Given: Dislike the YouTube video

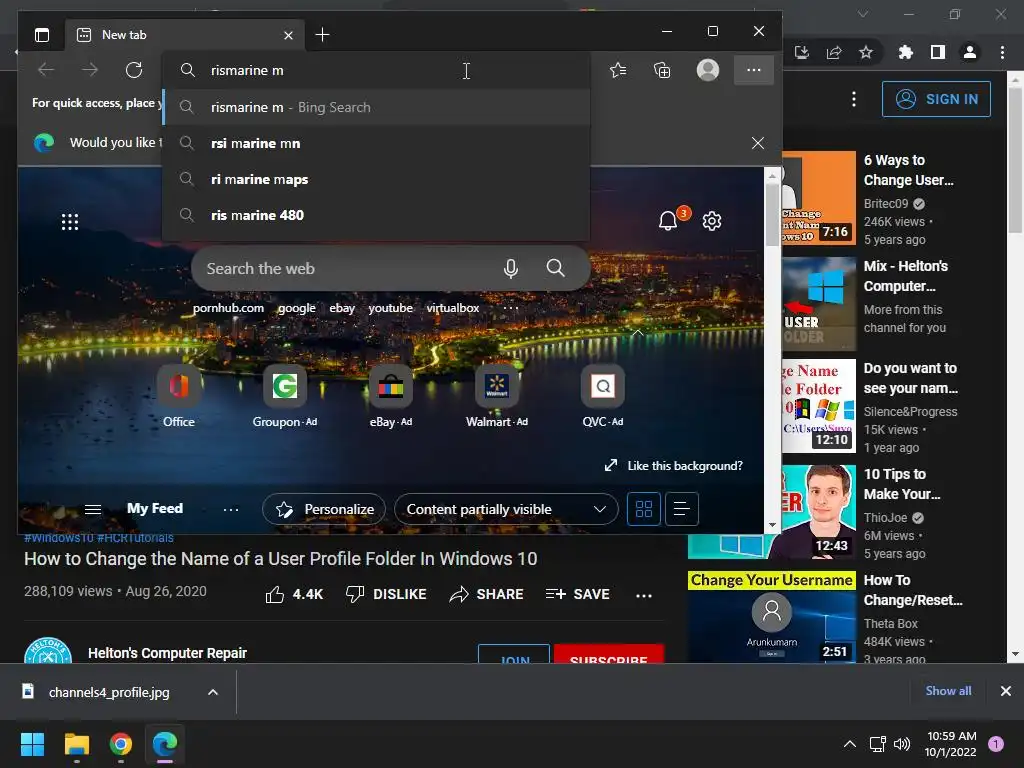Looking at the screenshot, I should click(x=386, y=594).
